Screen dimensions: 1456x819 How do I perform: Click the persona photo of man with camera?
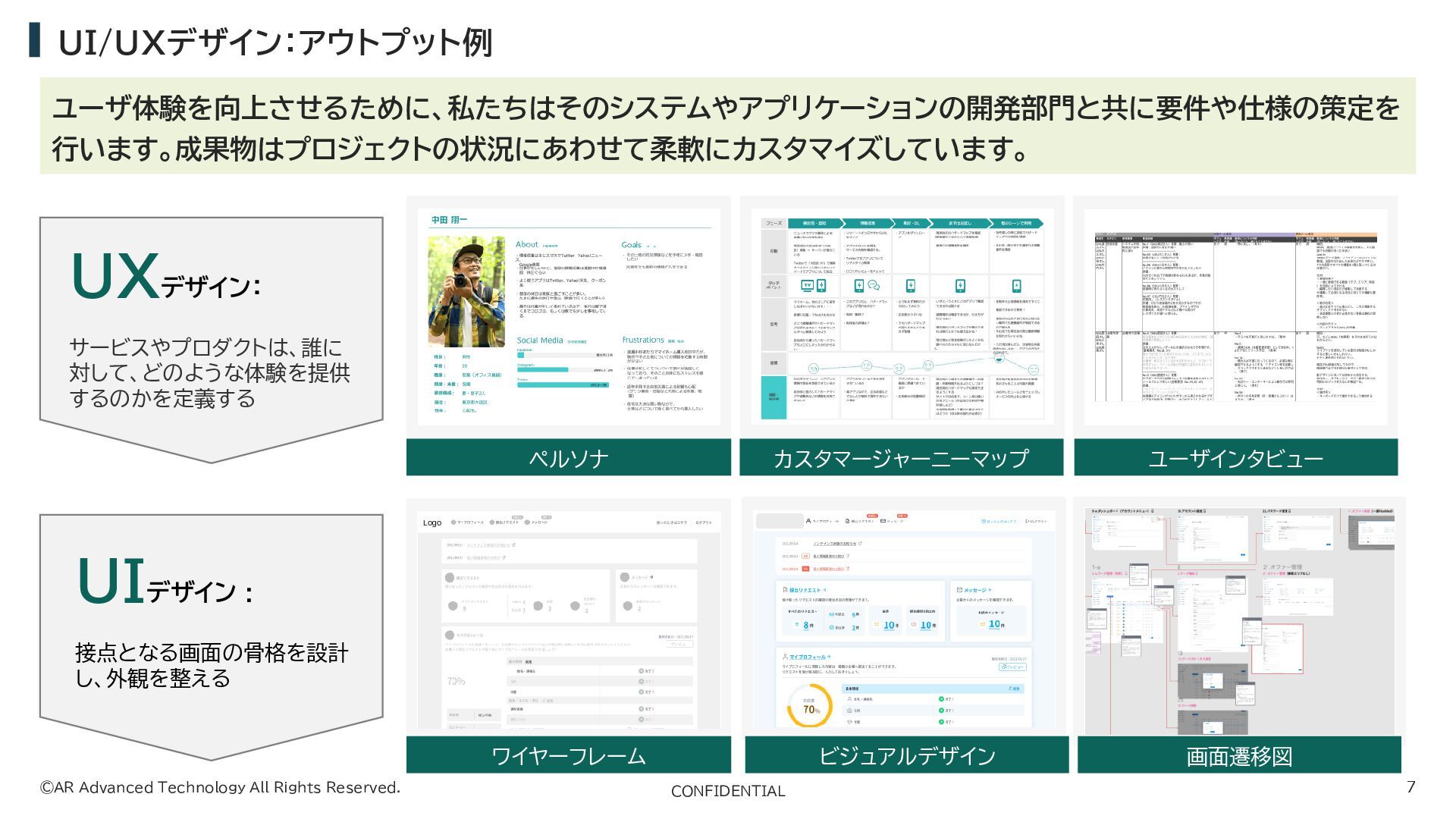(x=466, y=291)
